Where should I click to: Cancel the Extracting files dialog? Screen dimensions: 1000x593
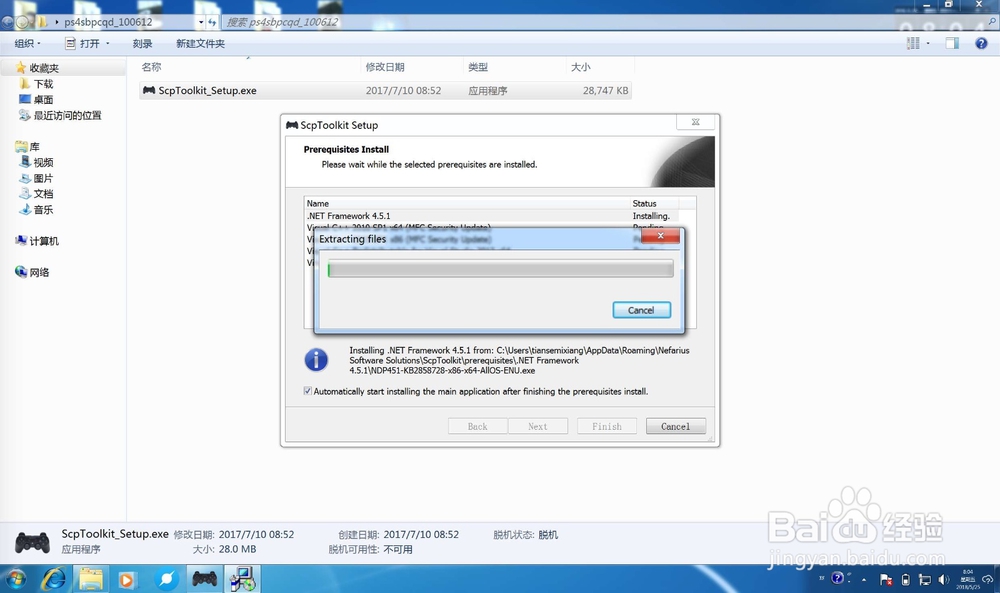641,310
